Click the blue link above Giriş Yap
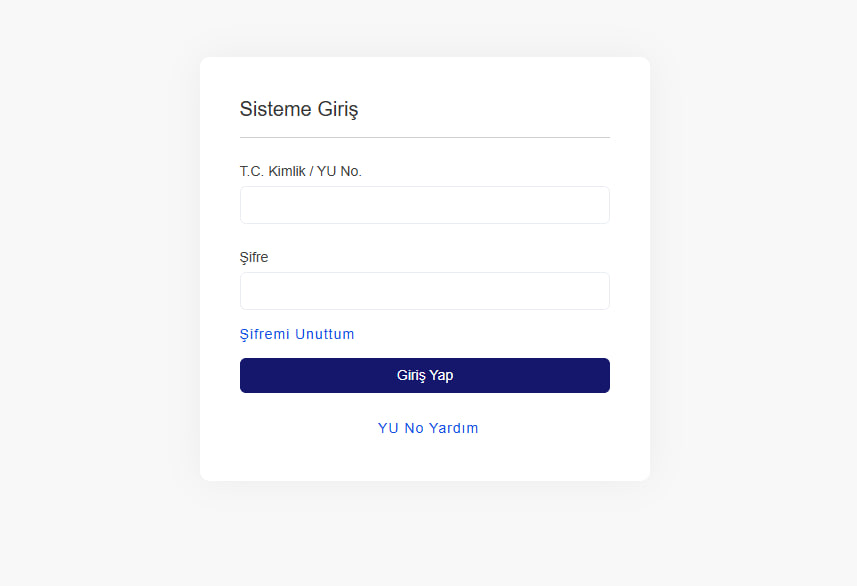 coord(297,334)
